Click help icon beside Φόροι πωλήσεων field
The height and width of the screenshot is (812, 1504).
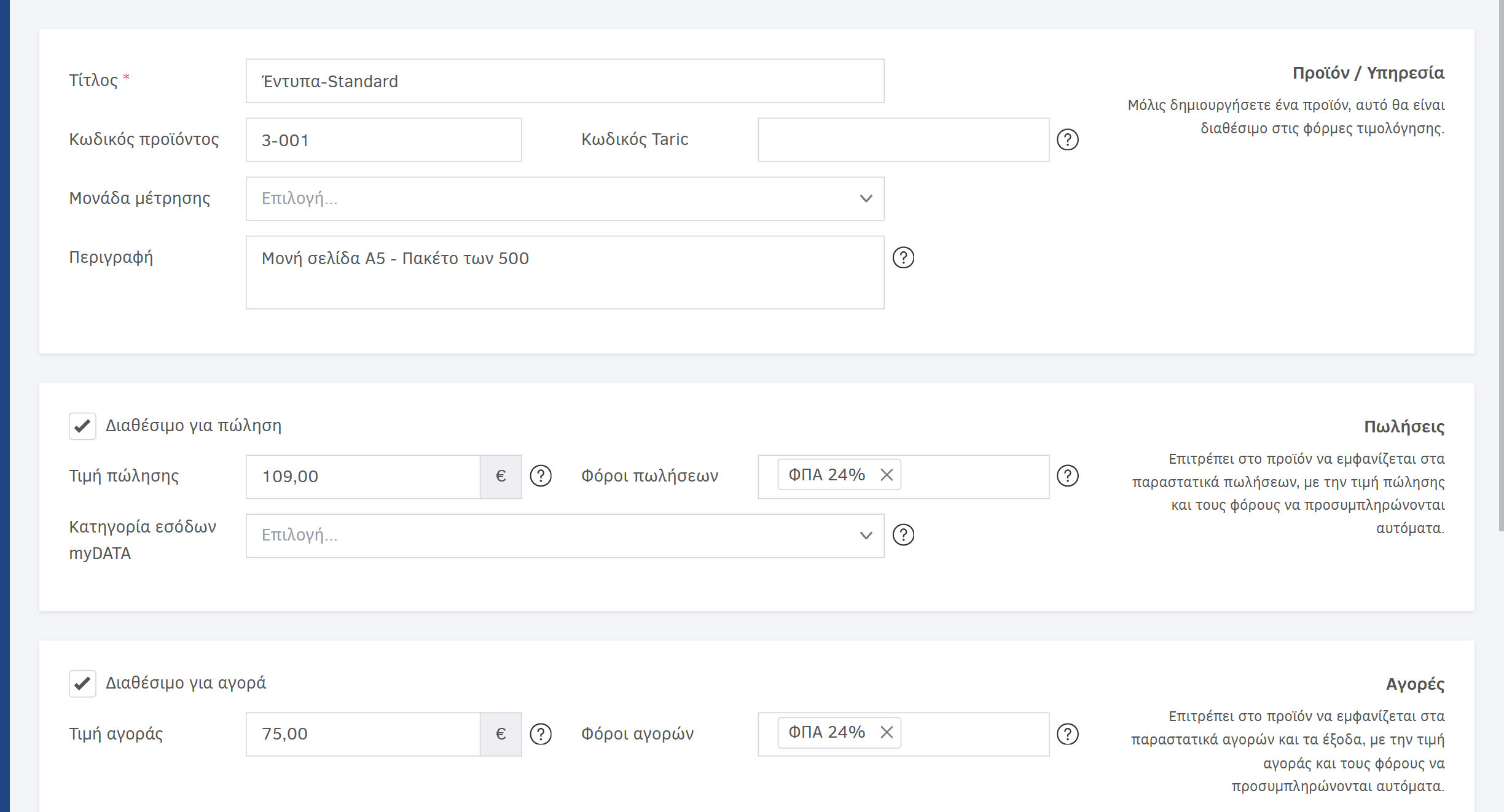pos(1067,476)
